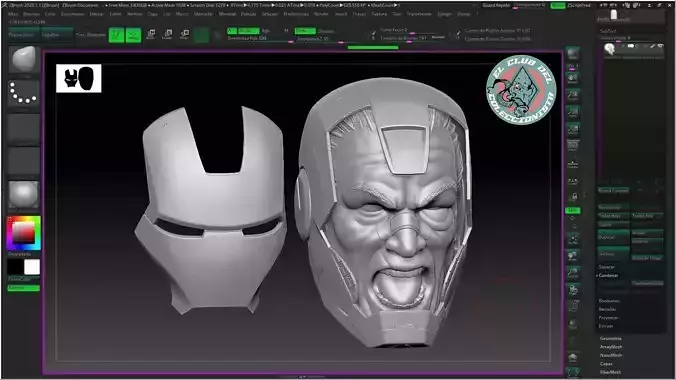This screenshot has height=380, width=676.
Task: Select the black secondary color swatch
Action: (x=16, y=267)
